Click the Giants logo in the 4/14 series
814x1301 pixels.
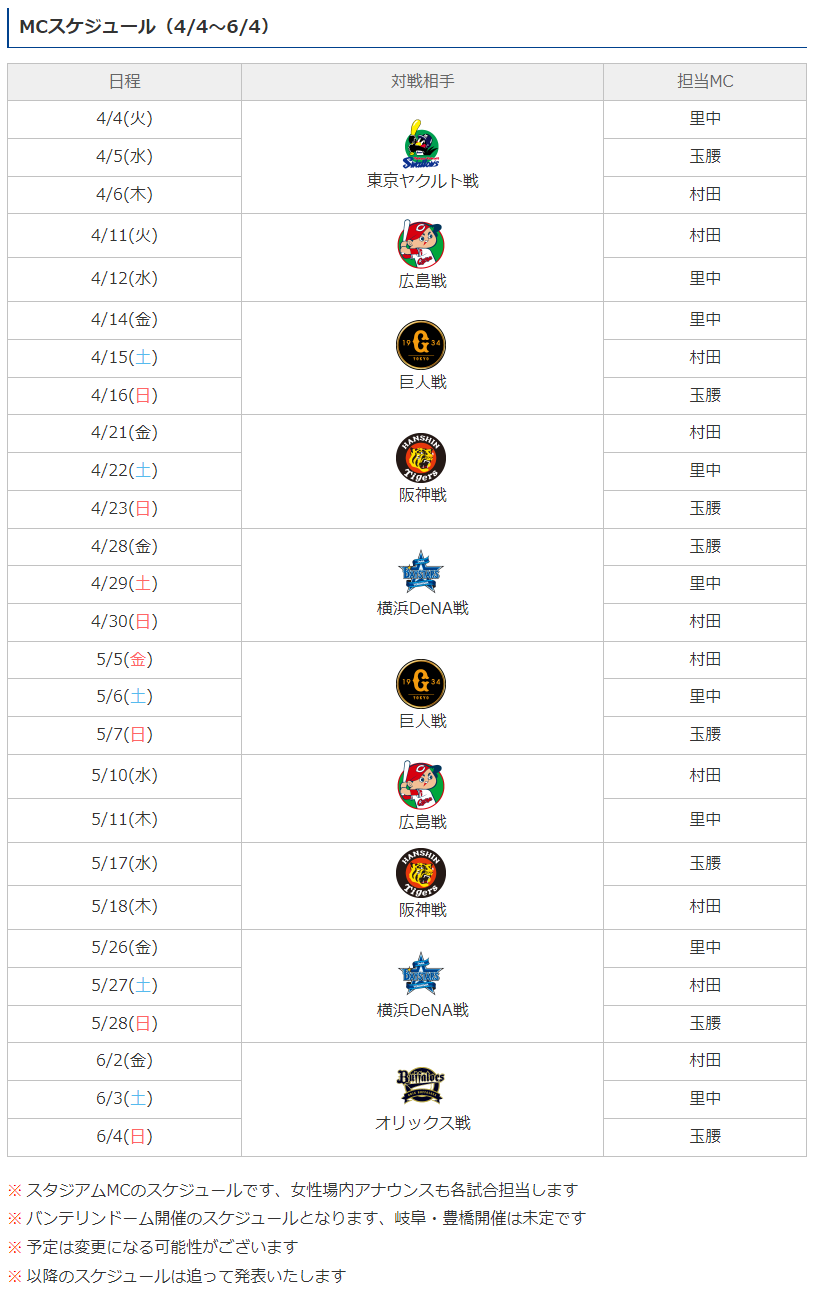422,345
